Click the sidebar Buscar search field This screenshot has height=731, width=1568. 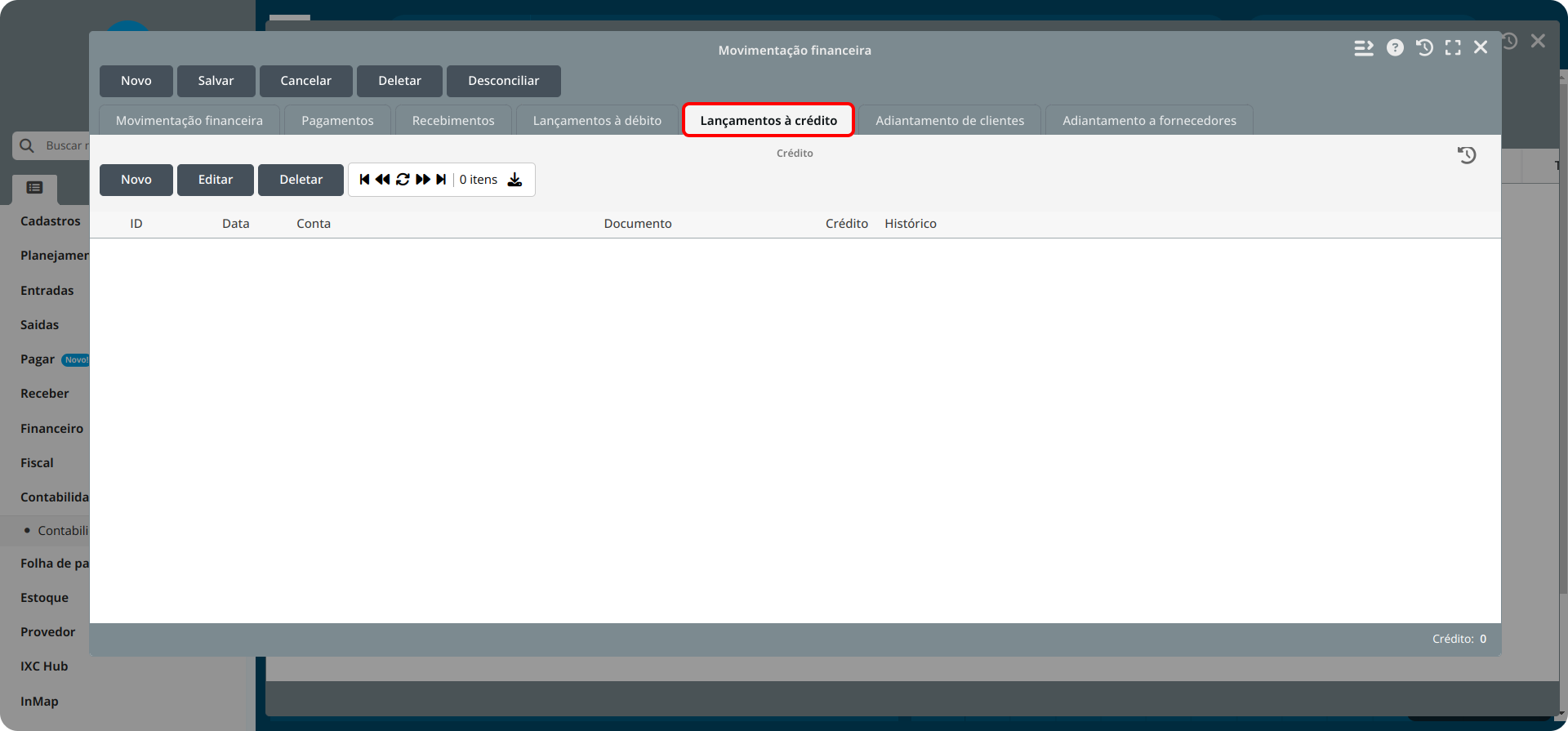51,145
